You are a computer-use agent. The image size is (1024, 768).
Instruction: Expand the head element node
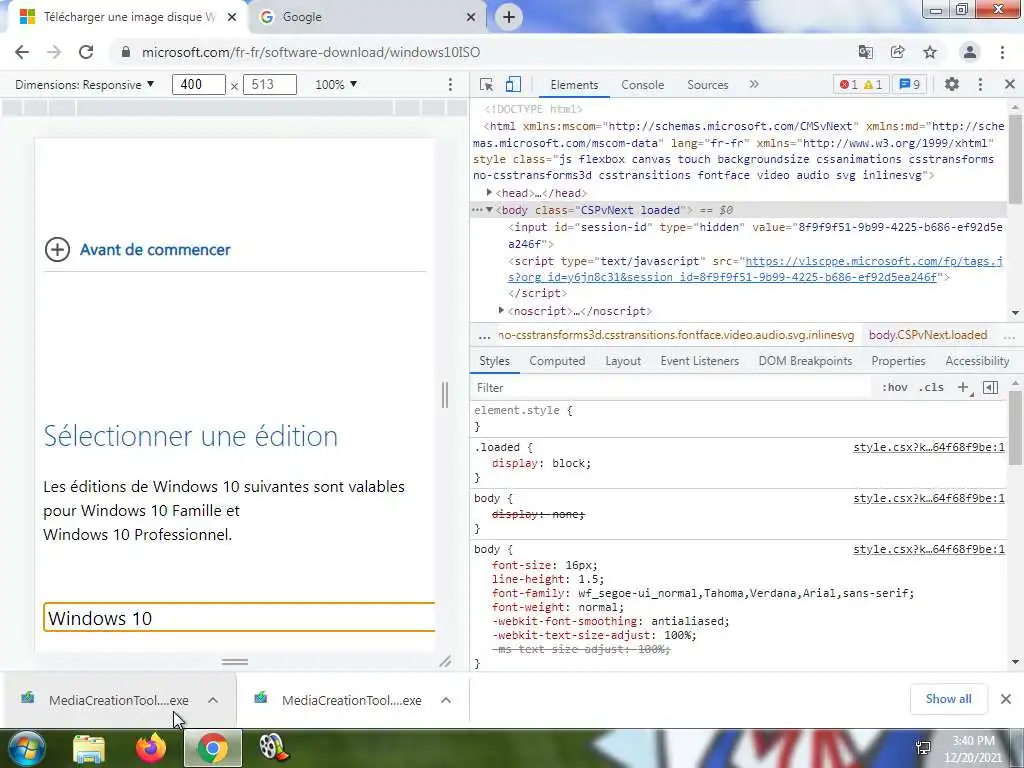489,193
